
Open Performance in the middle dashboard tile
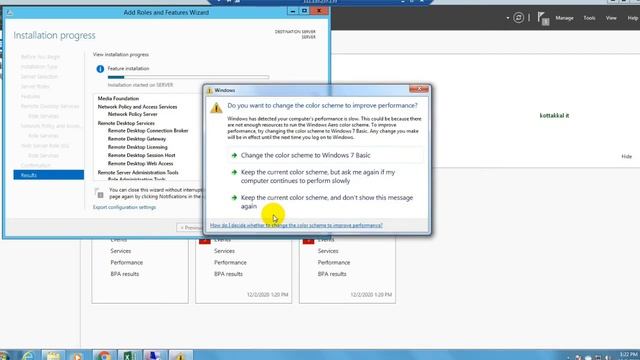pyautogui.click(x=230, y=262)
